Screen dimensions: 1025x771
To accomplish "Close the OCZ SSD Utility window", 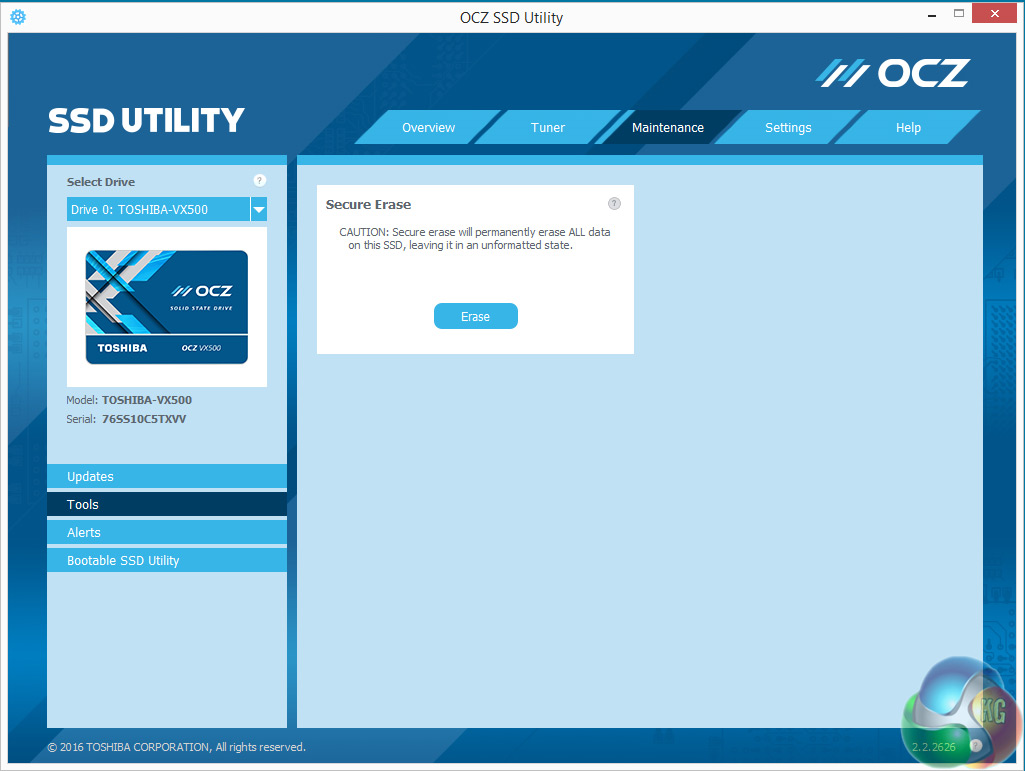I will point(994,14).
